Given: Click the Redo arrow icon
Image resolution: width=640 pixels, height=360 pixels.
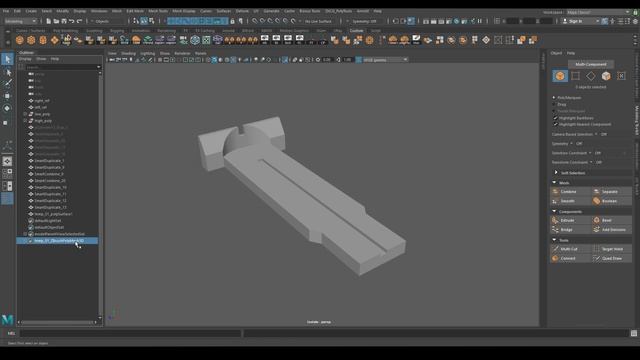Looking at the screenshot, I should click(x=80, y=21).
